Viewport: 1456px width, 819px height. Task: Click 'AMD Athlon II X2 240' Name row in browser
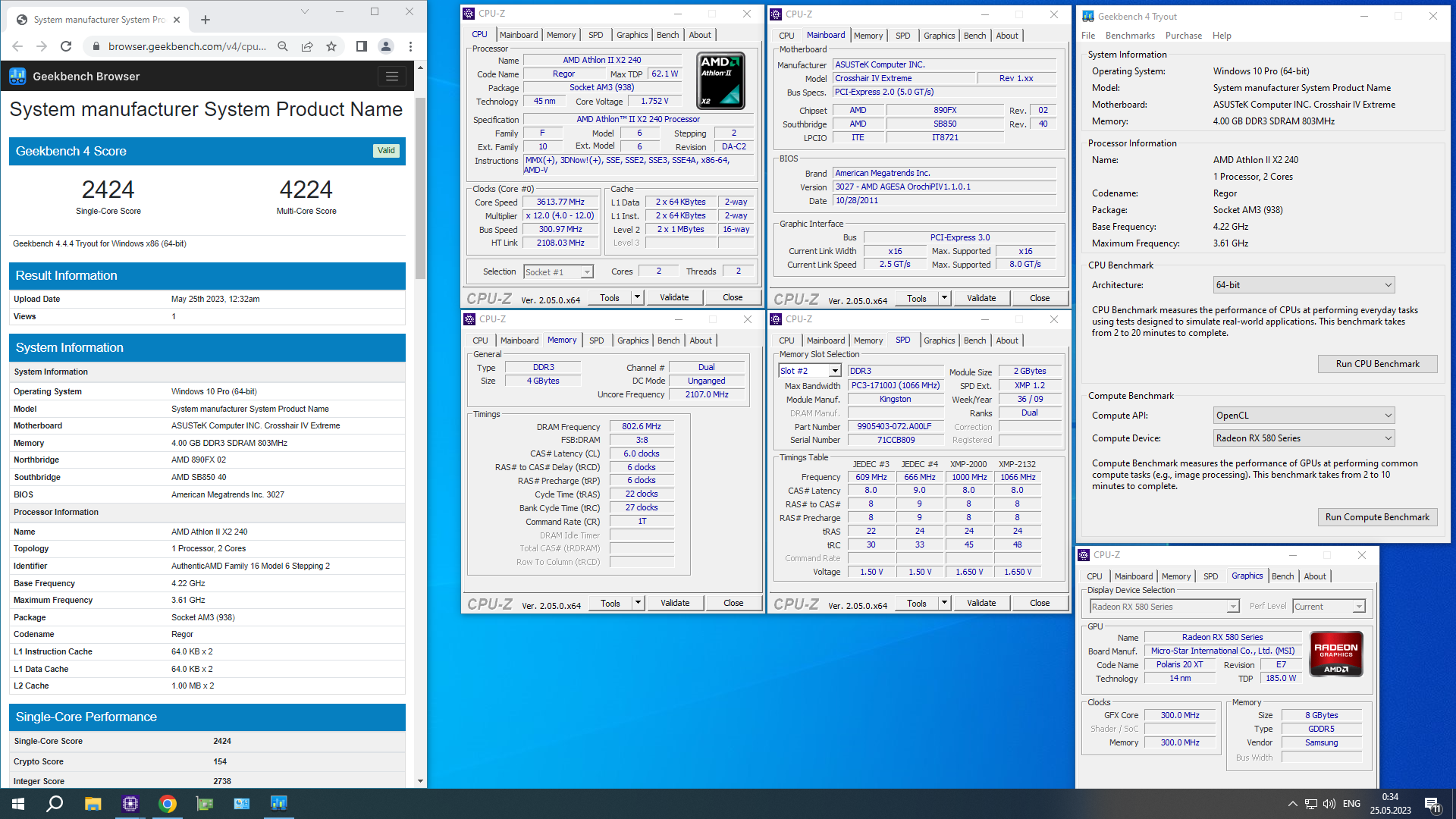207,532
